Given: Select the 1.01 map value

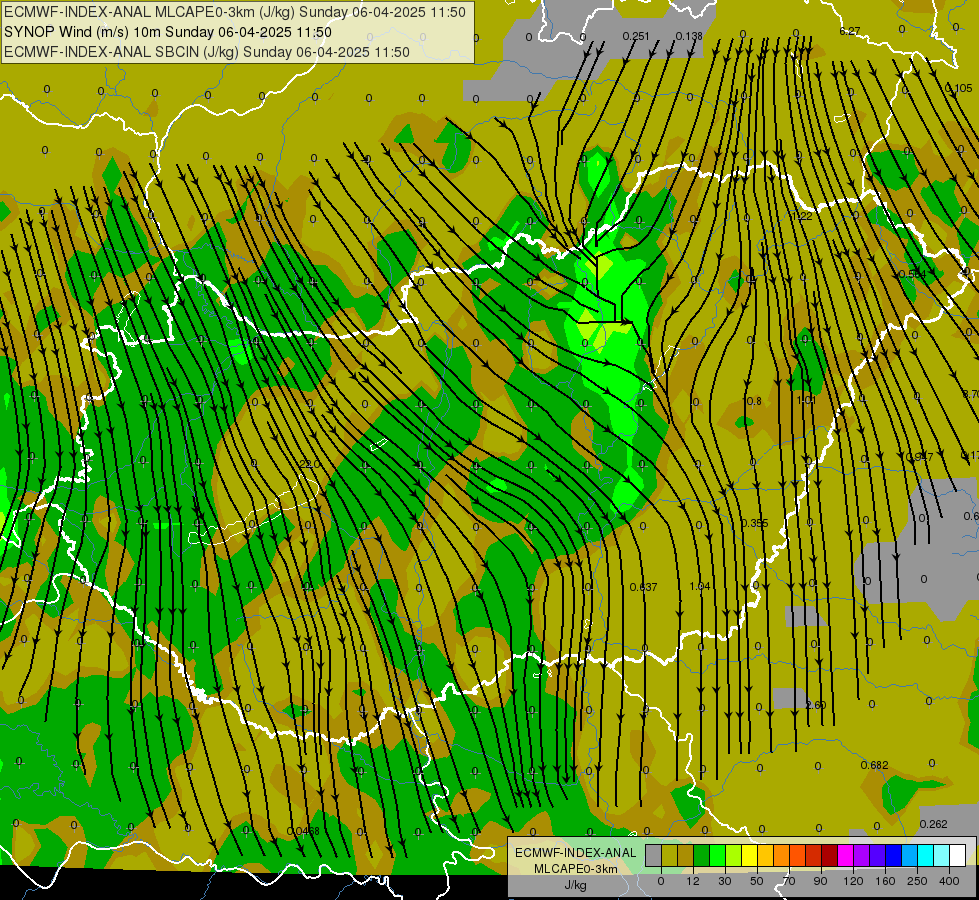Looking at the screenshot, I should [807, 400].
